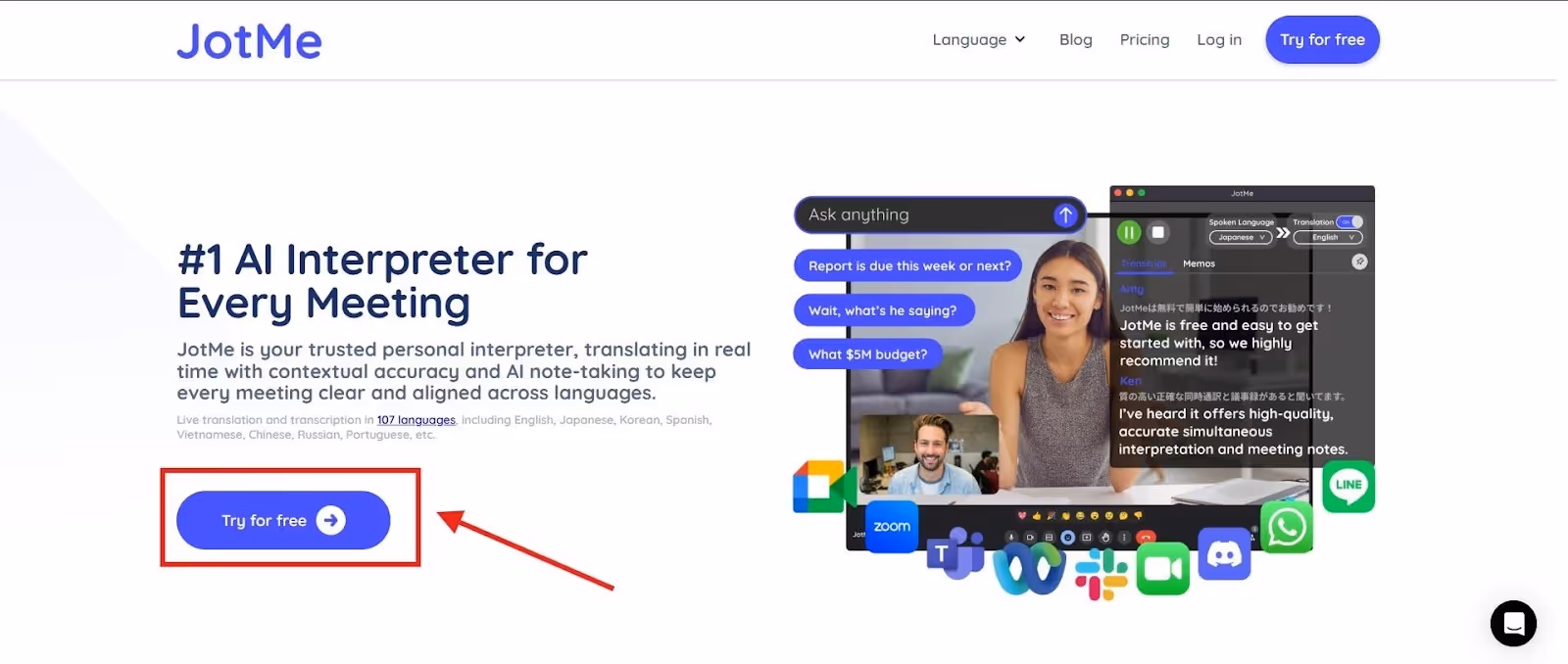This screenshot has width=1568, height=664.
Task: Open the Blog page
Action: [x=1075, y=39]
